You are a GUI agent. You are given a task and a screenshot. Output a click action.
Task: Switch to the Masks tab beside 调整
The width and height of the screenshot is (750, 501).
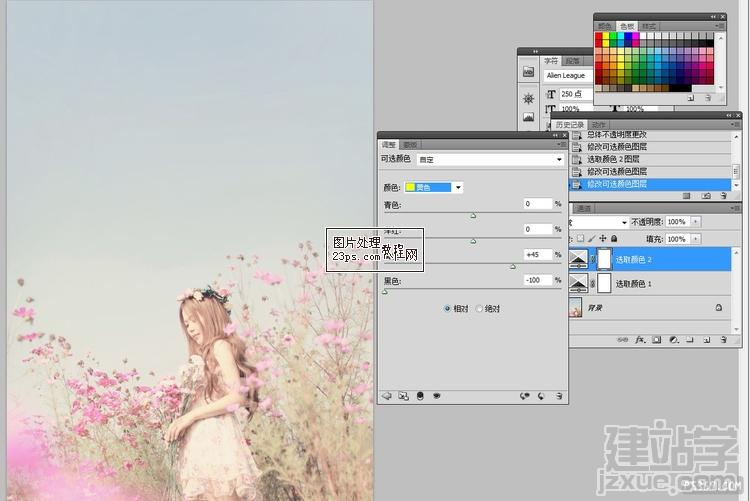coord(410,145)
